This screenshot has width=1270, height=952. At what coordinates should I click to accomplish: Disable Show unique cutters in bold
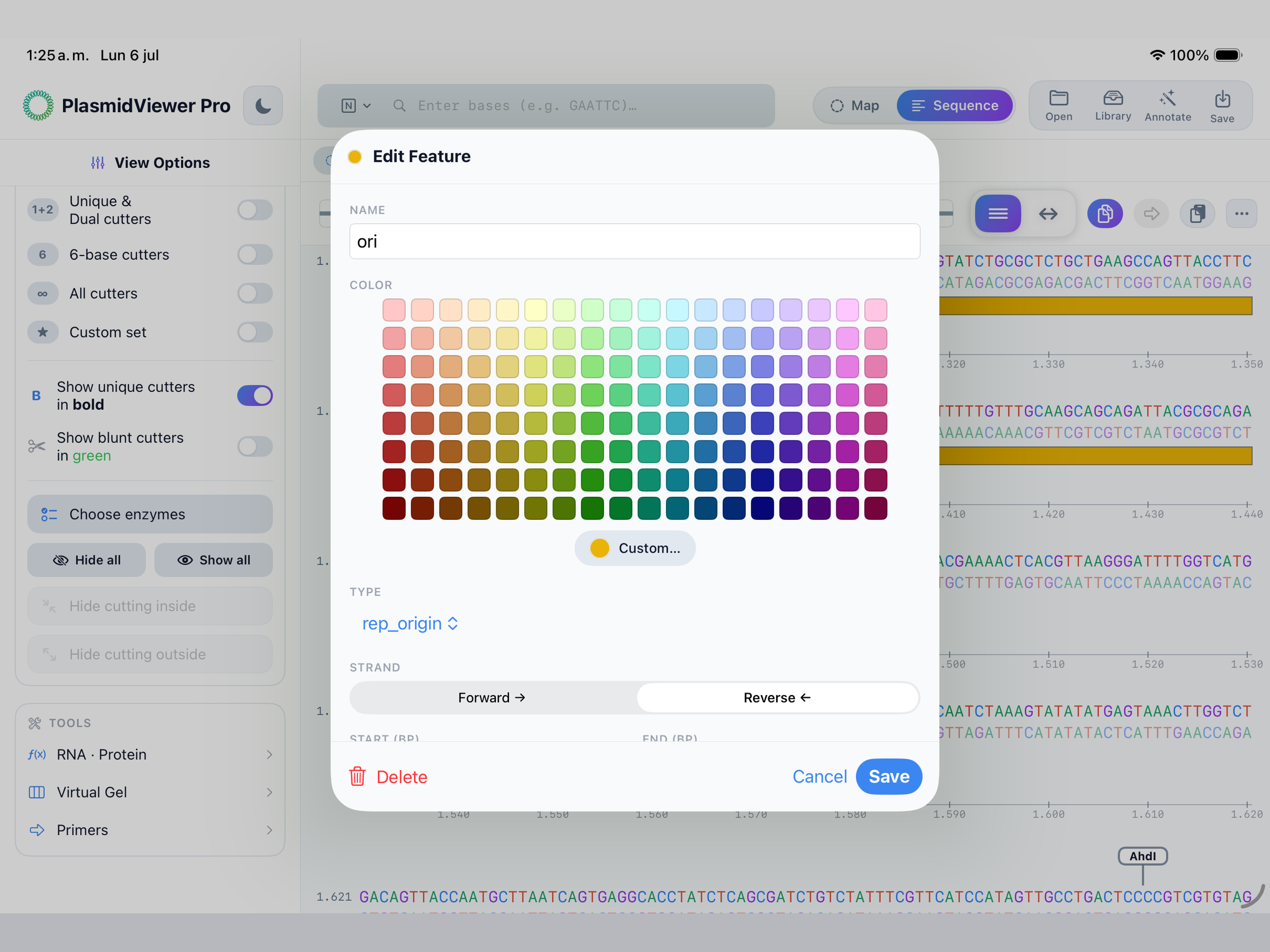point(255,395)
